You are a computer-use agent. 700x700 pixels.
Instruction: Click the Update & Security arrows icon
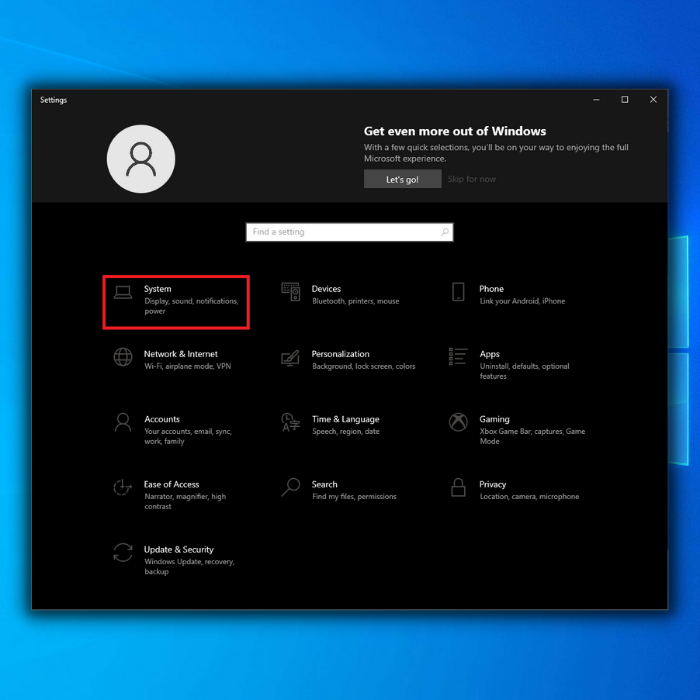(123, 553)
